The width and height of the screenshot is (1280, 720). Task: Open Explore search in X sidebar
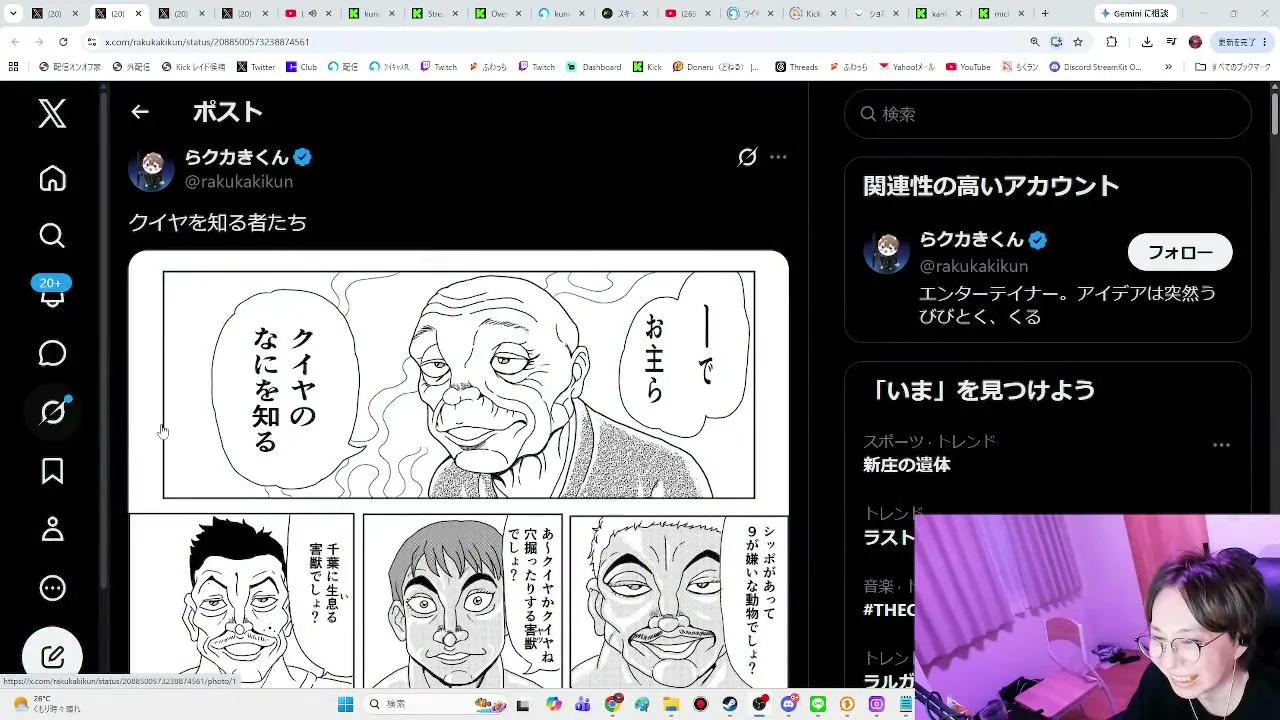(52, 236)
